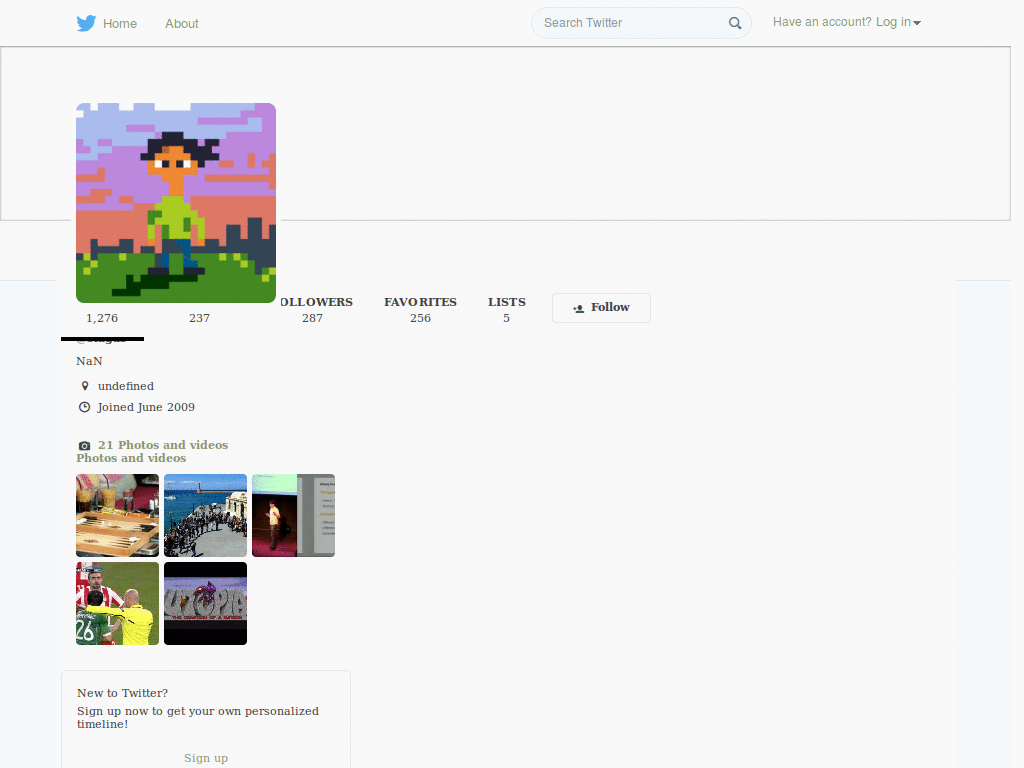Select the 'undefined' location text

126,386
